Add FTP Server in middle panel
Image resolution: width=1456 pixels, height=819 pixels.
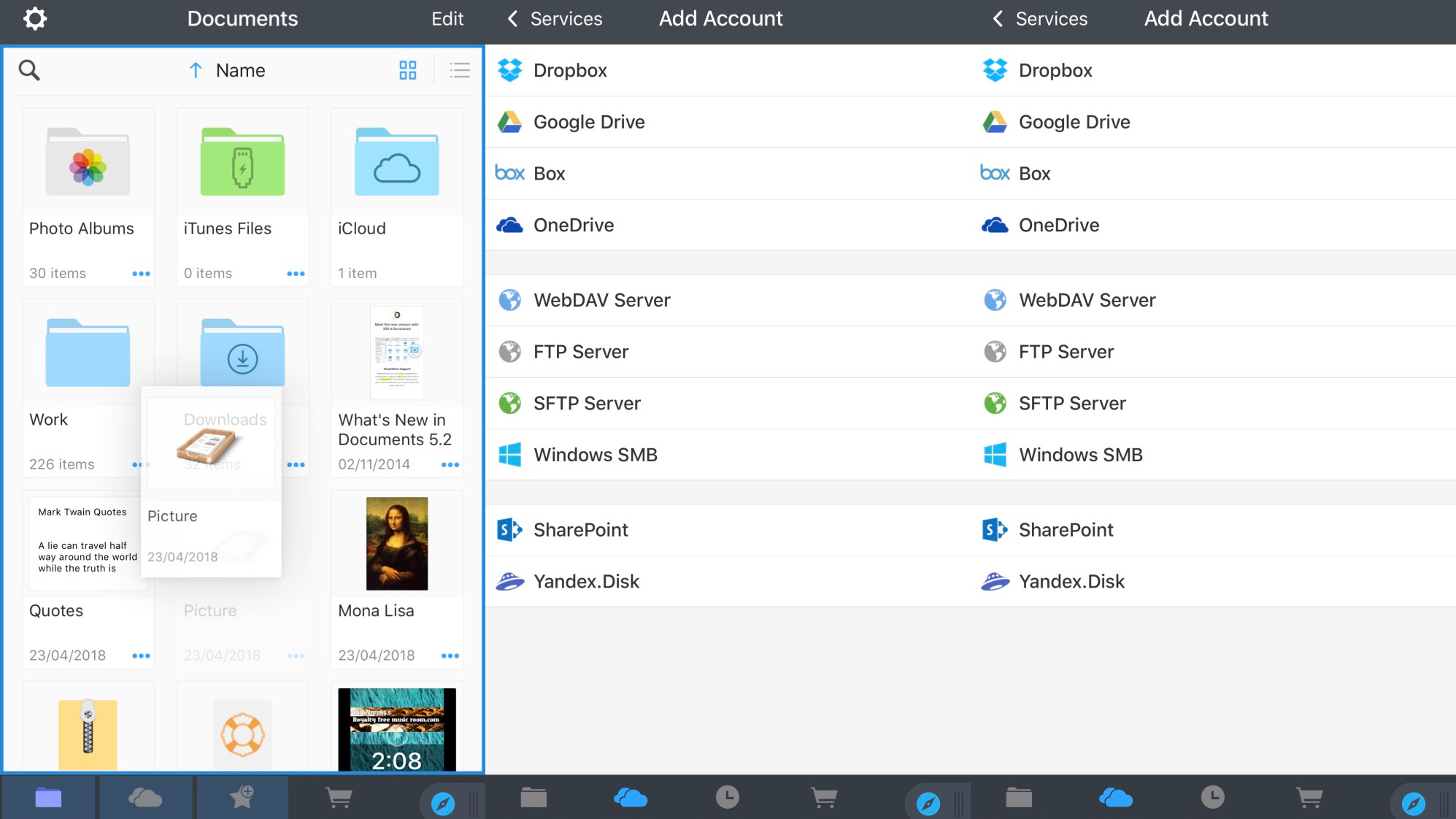tap(728, 352)
